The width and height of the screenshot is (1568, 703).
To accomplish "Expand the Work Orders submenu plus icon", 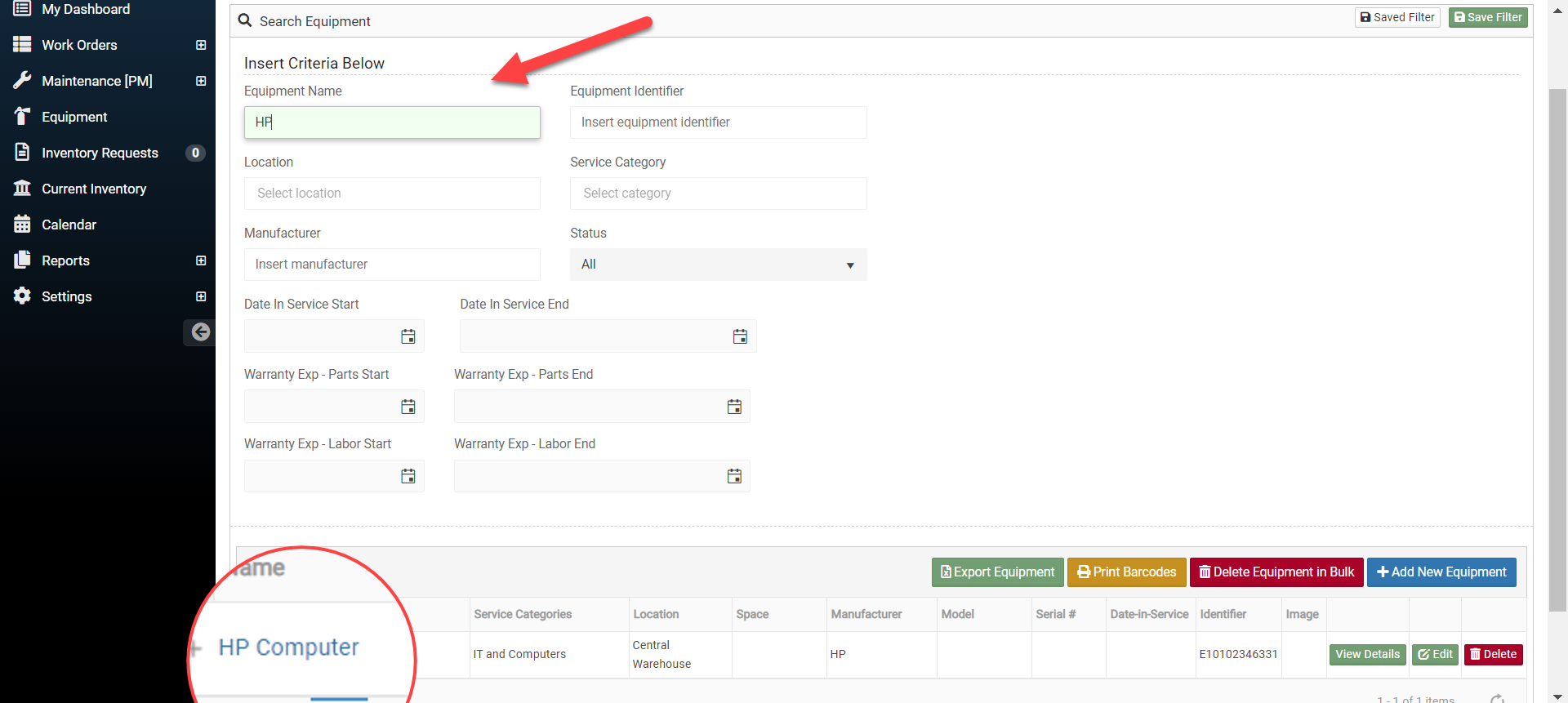I will (x=201, y=45).
